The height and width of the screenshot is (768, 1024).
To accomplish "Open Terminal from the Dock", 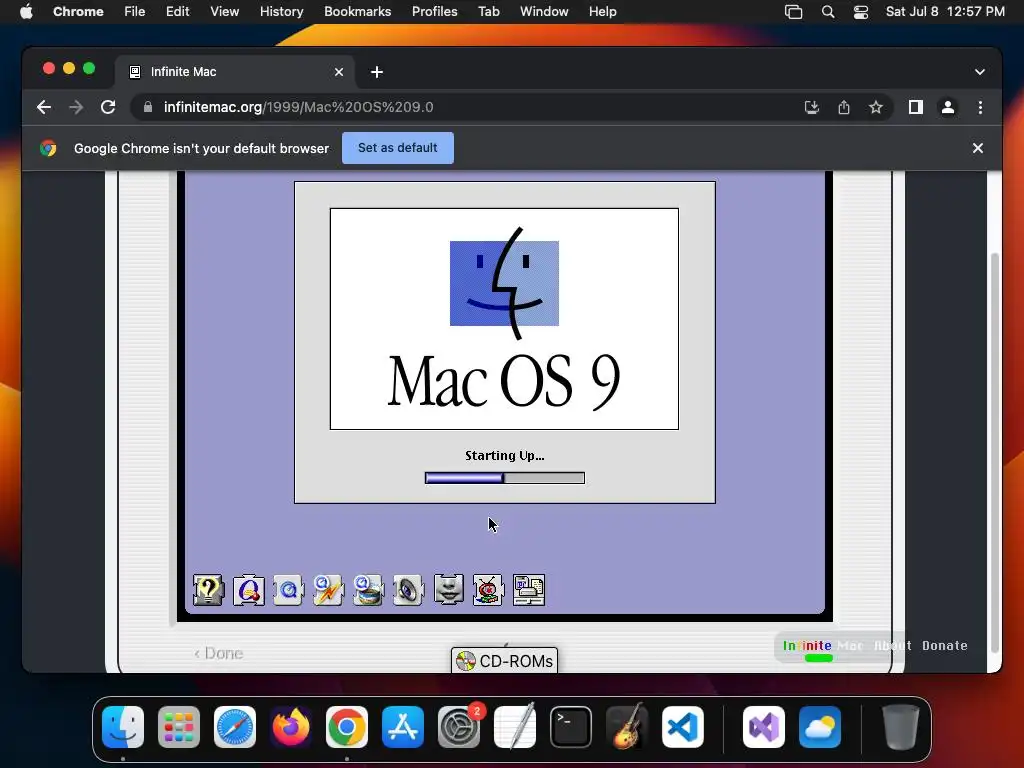I will tap(571, 727).
